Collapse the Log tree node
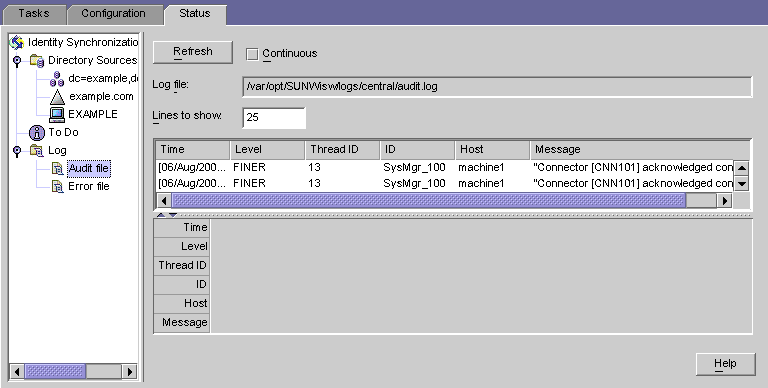This screenshot has height=388, width=768. pyautogui.click(x=17, y=151)
